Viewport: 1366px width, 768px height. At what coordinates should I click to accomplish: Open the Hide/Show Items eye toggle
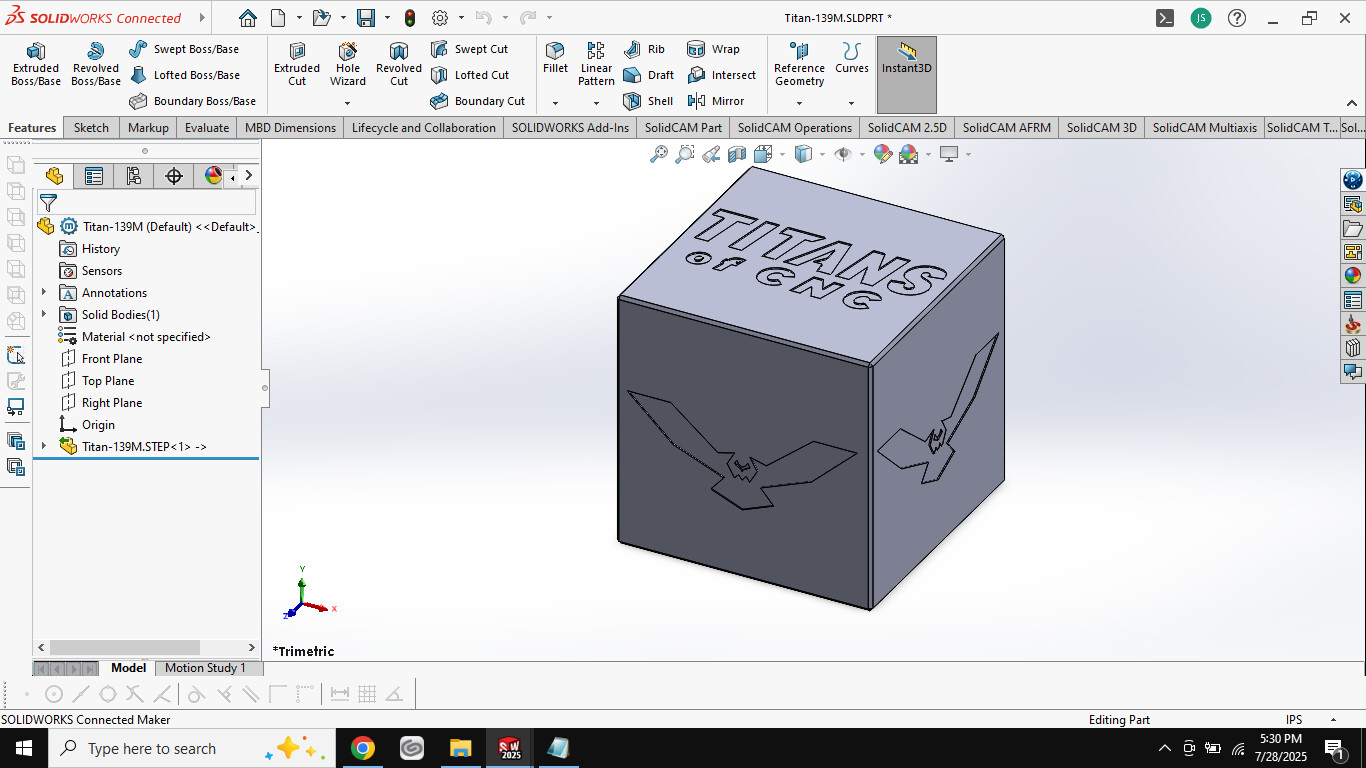[843, 154]
